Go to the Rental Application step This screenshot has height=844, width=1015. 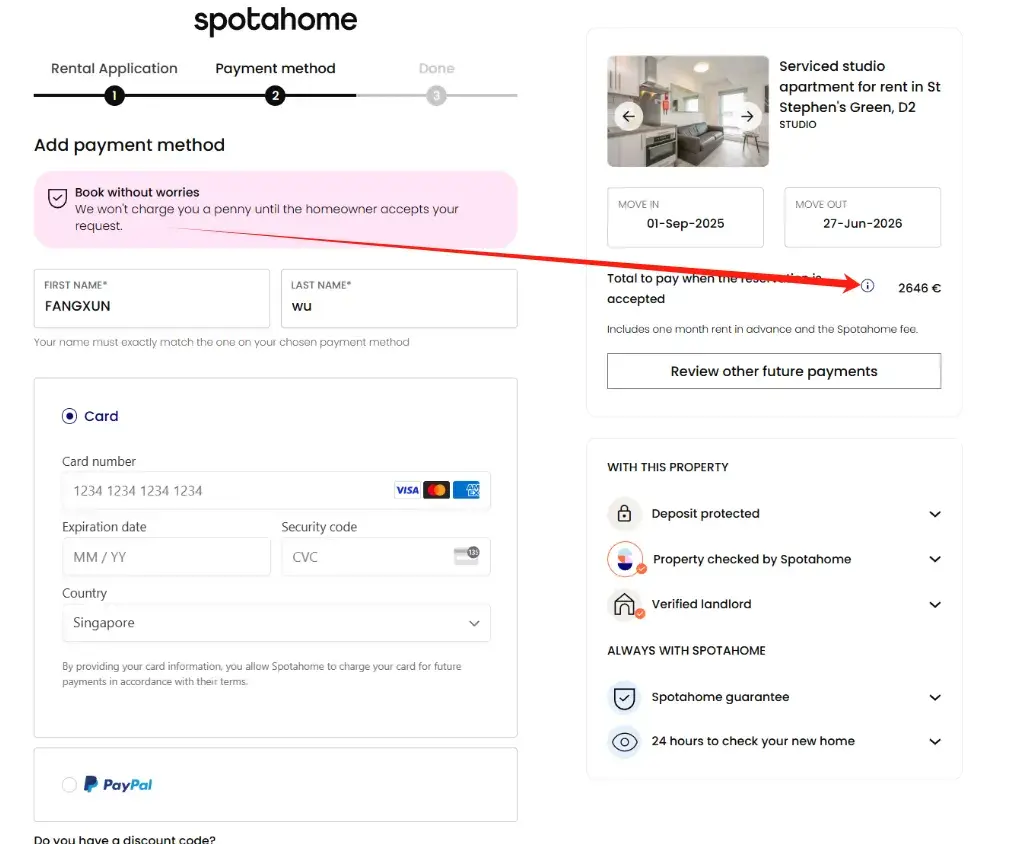(x=114, y=95)
